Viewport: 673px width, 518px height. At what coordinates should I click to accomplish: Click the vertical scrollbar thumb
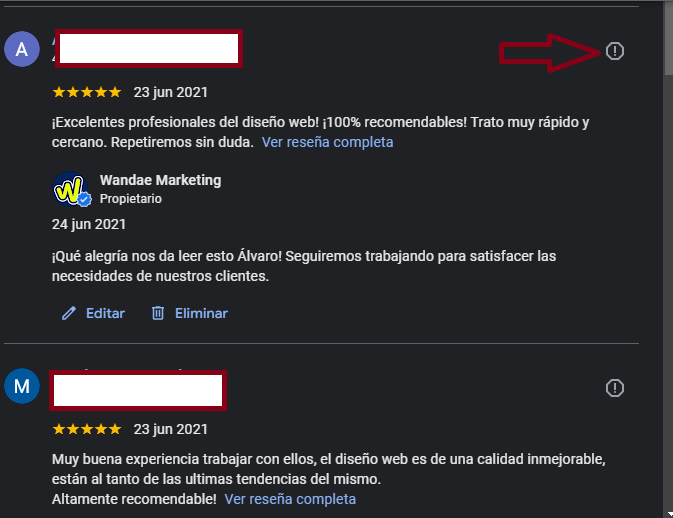click(669, 39)
